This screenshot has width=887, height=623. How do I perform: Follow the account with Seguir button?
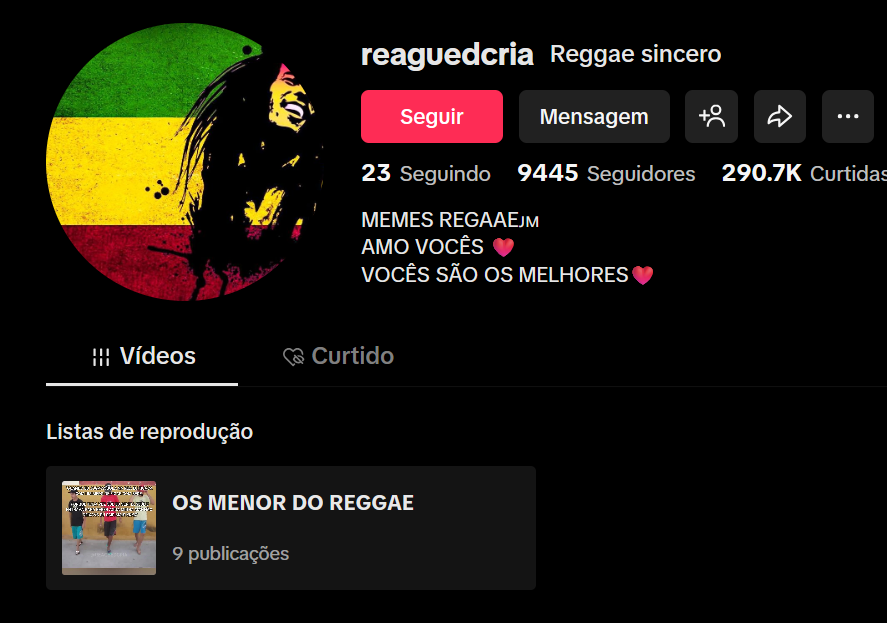pos(432,116)
